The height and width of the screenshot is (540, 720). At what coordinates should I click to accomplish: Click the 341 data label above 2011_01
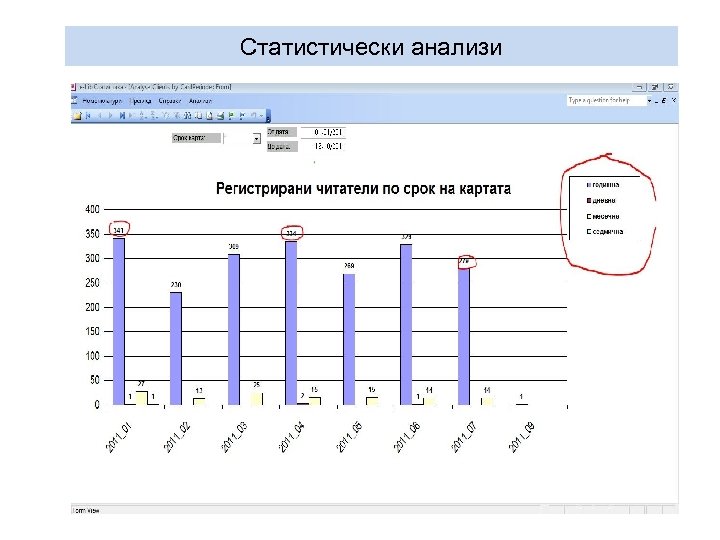[118, 230]
